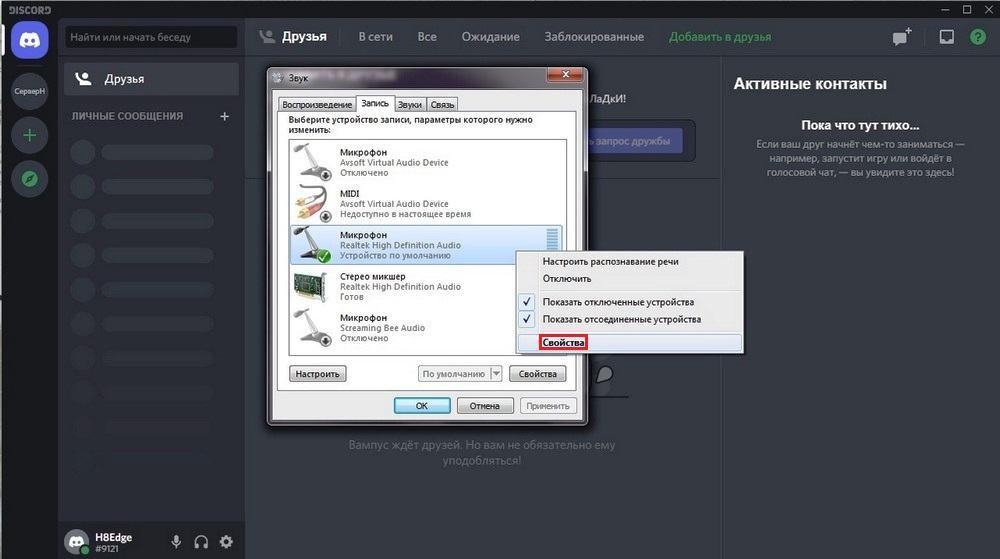Switch to В сети friends tab
This screenshot has height=559, width=1000.
376,37
